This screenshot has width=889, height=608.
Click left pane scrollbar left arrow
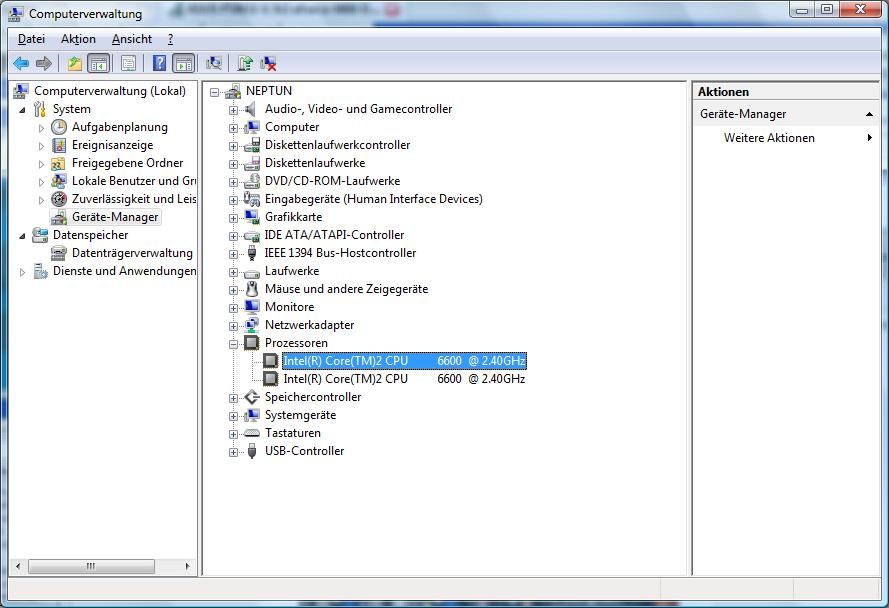(18, 566)
